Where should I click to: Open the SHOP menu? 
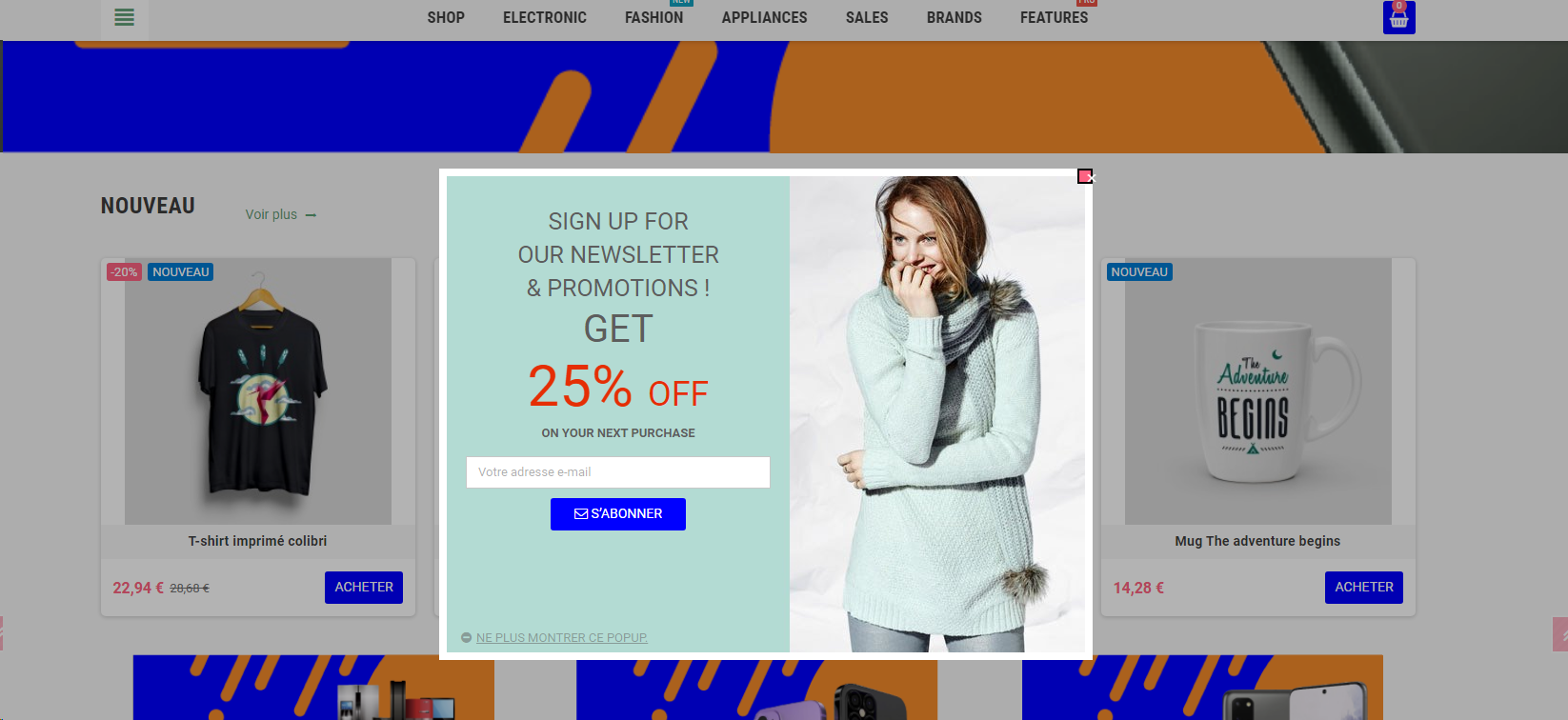point(446,17)
